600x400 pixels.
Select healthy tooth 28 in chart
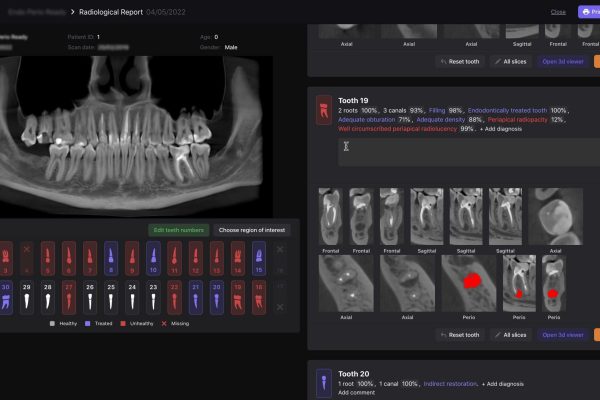48,298
